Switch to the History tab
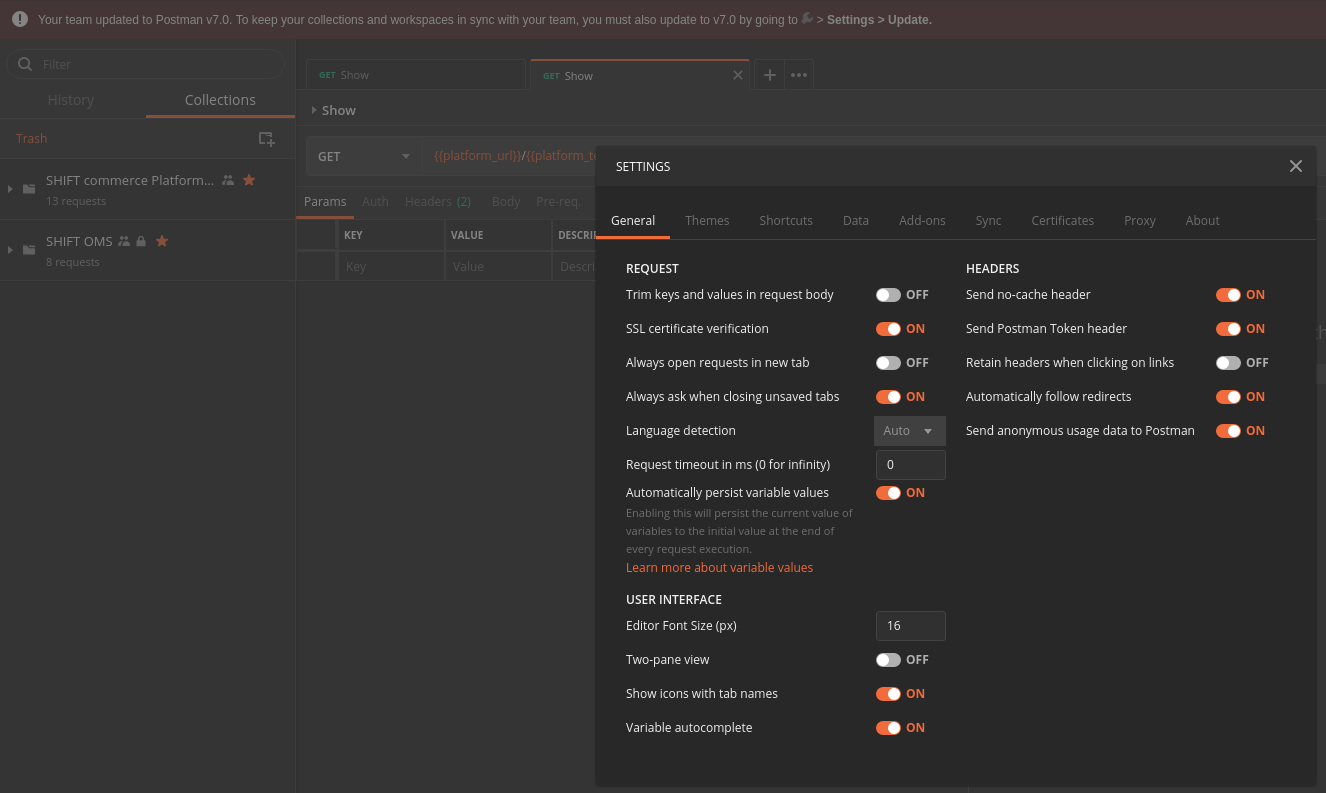 [71, 99]
